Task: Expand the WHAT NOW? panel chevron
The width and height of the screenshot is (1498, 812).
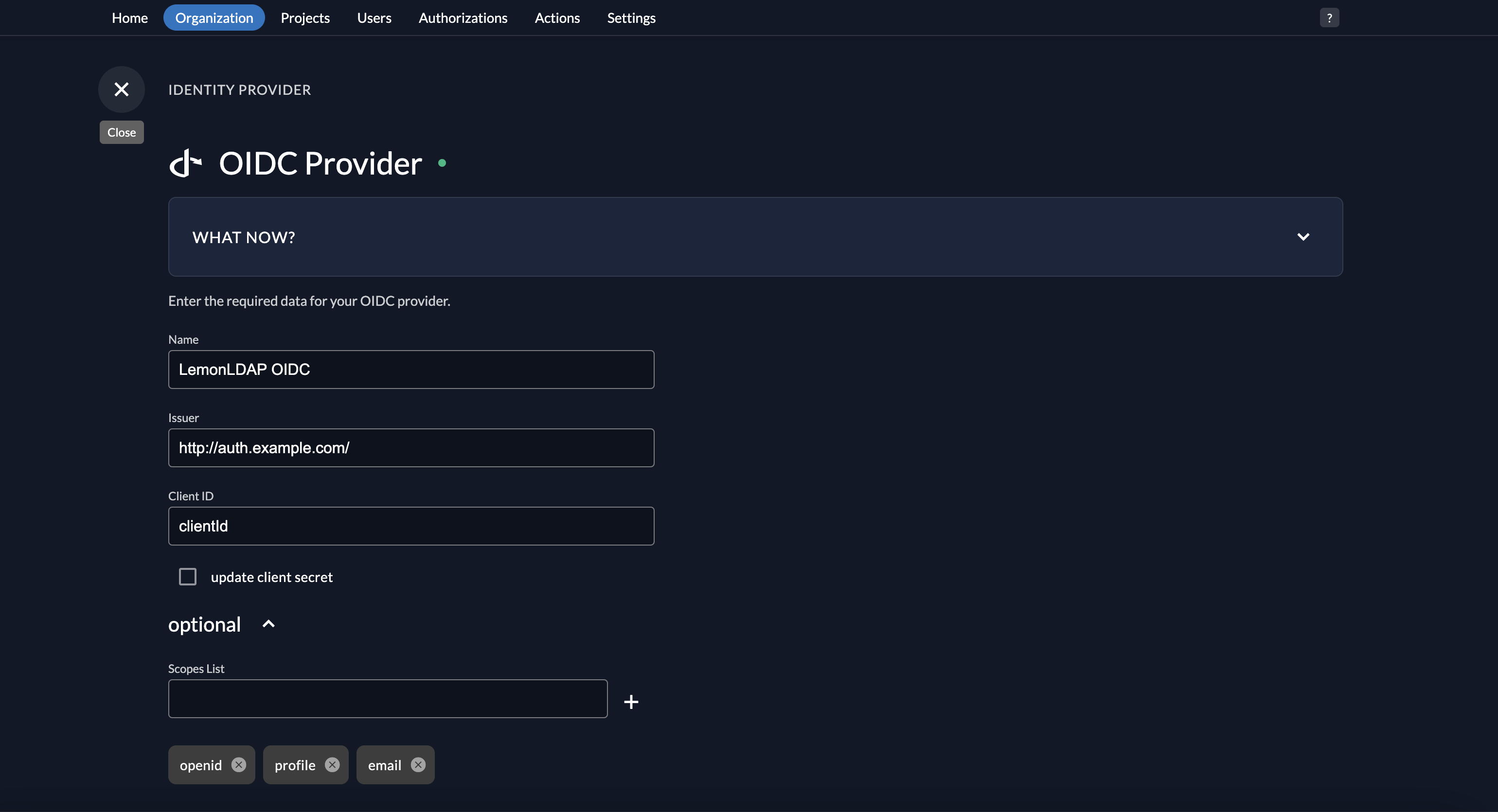Action: click(1303, 237)
